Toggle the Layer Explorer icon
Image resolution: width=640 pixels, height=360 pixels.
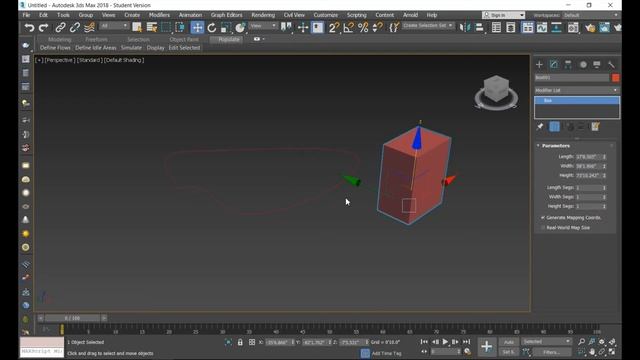(510, 27)
